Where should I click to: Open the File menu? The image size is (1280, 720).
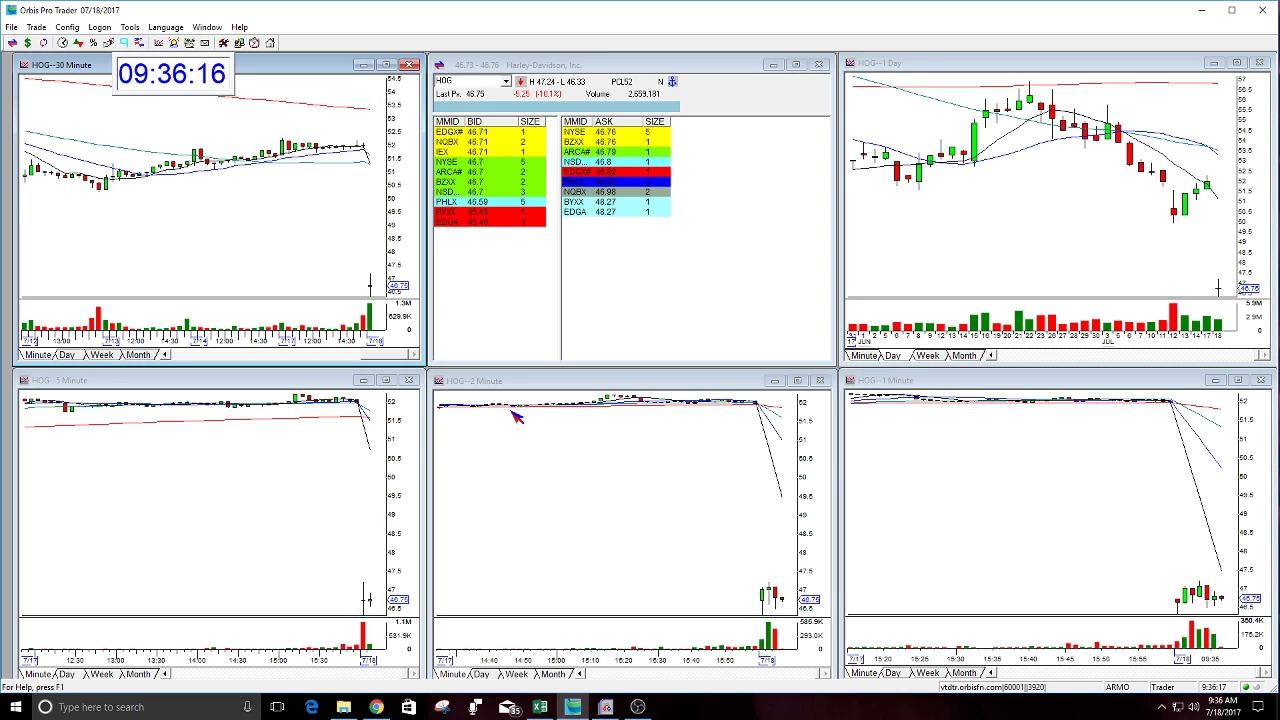pyautogui.click(x=11, y=27)
